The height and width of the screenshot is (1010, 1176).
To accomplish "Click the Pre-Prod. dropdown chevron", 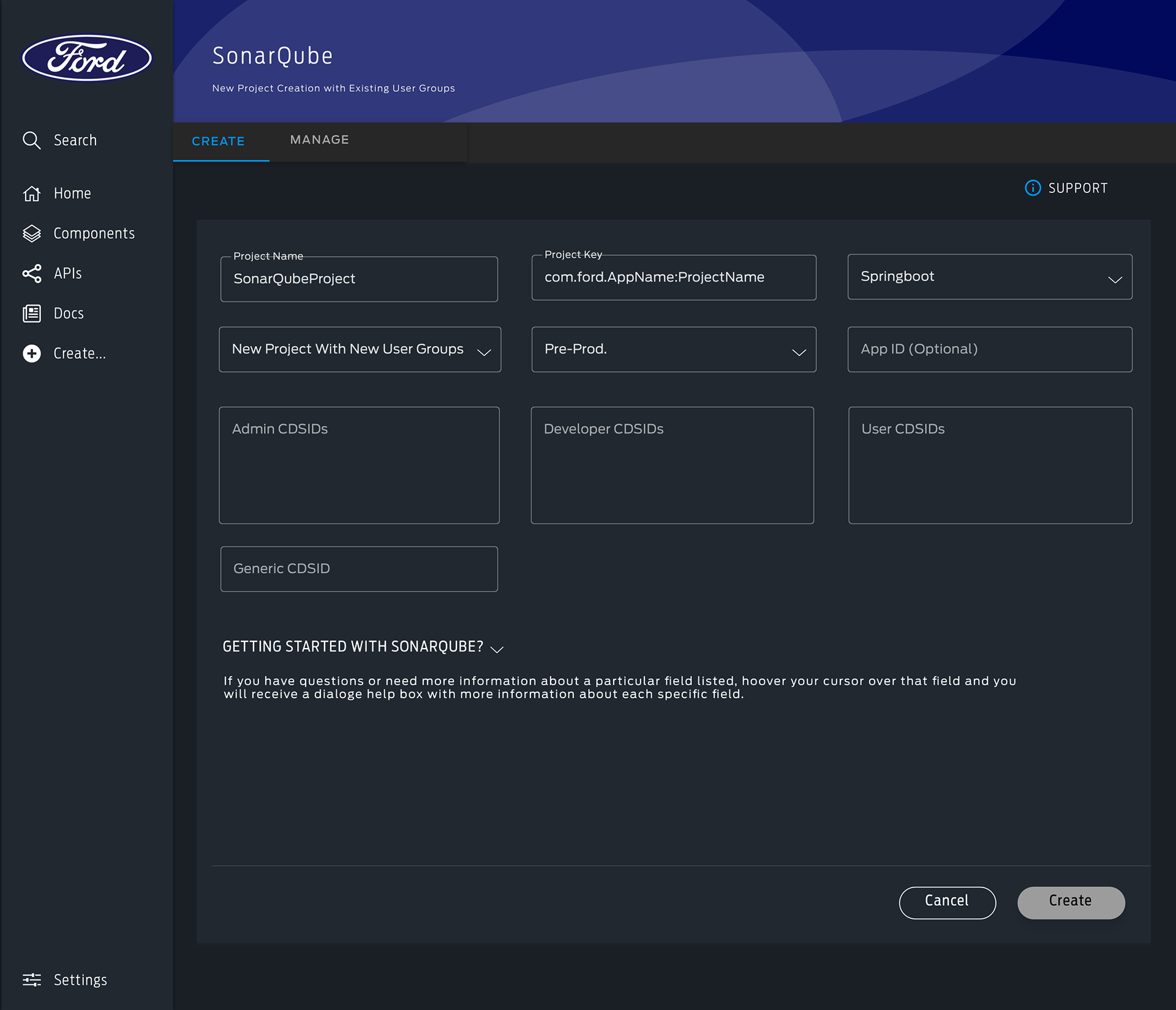I will 799,352.
